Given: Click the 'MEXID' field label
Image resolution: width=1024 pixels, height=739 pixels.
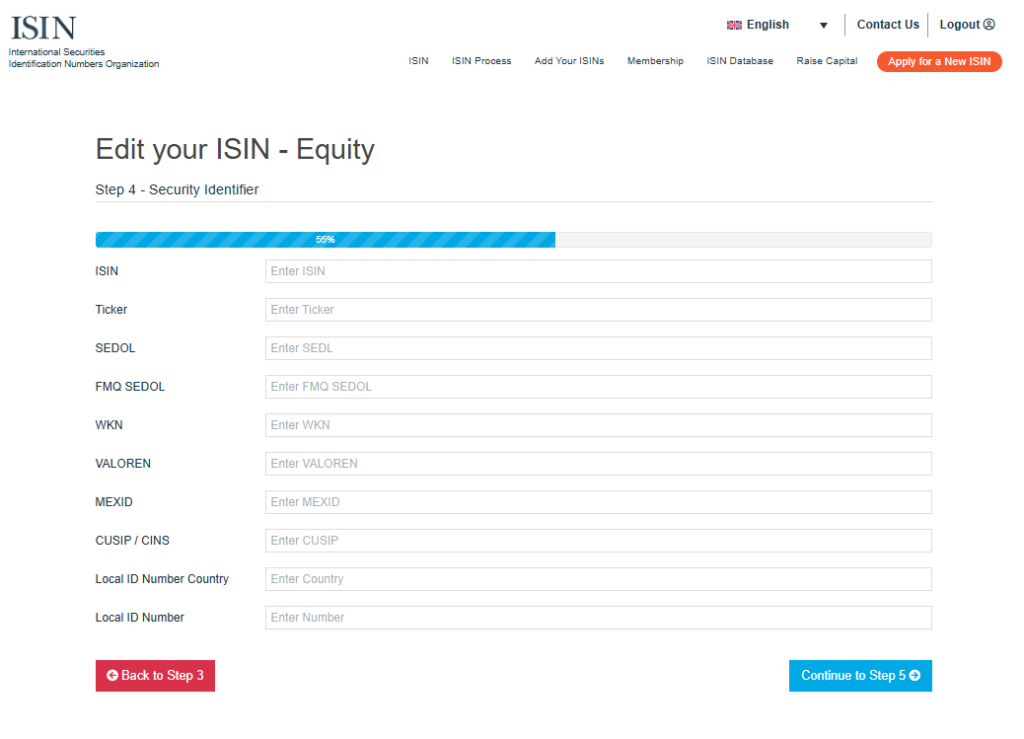Looking at the screenshot, I should tap(114, 502).
